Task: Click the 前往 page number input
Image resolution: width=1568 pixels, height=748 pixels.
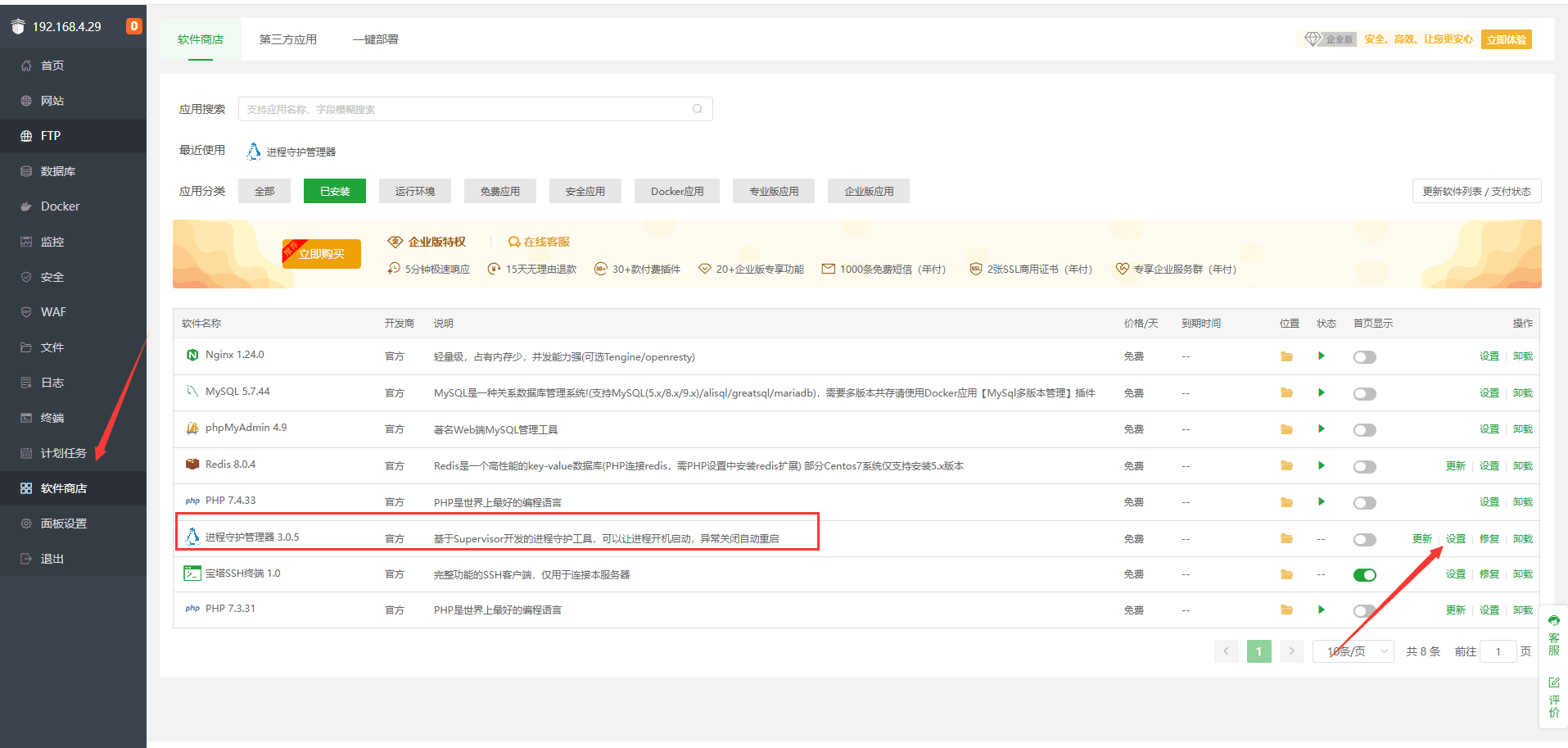Action: (x=1498, y=651)
